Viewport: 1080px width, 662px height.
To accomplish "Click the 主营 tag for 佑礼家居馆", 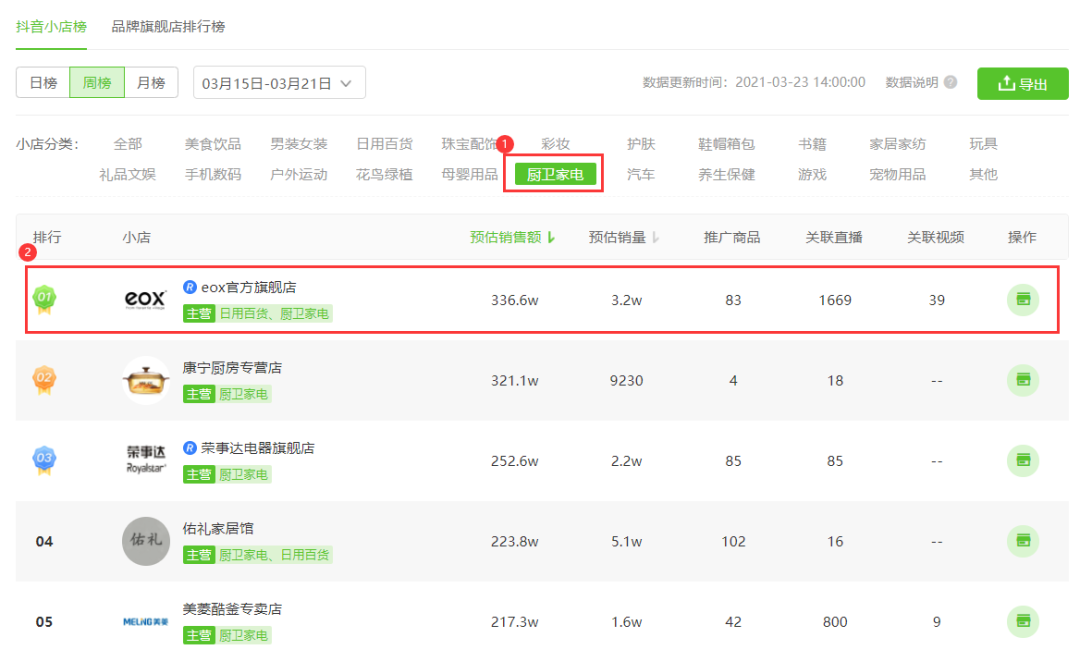I will point(198,555).
